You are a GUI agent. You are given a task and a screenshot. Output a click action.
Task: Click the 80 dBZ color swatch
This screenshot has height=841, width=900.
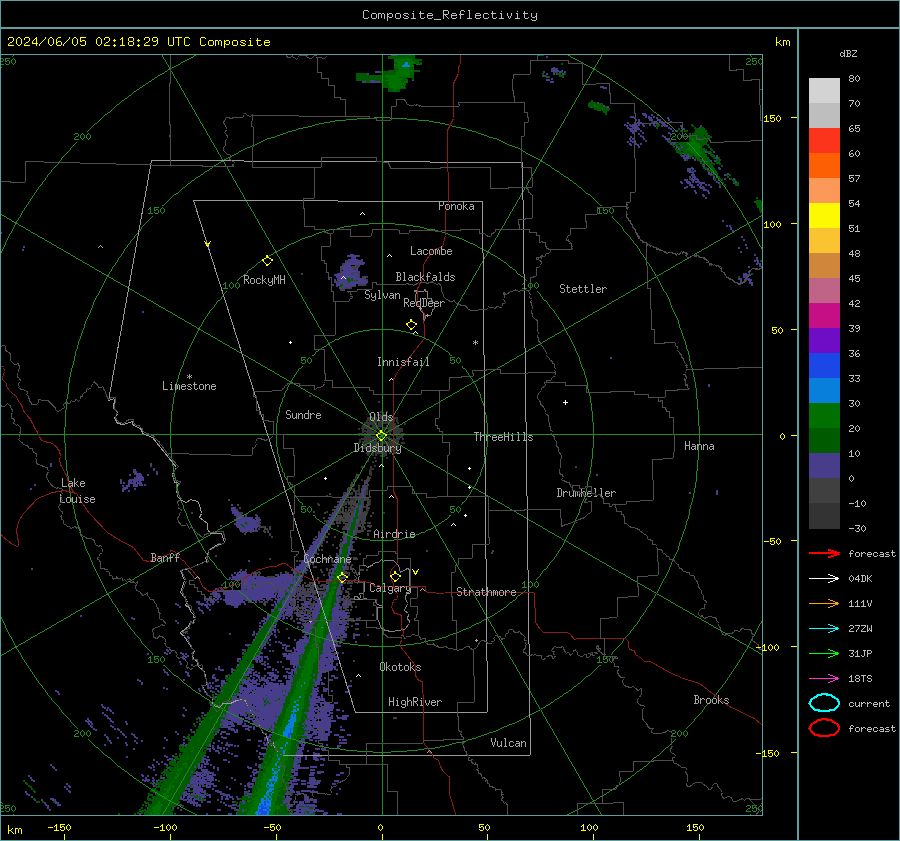[824, 90]
